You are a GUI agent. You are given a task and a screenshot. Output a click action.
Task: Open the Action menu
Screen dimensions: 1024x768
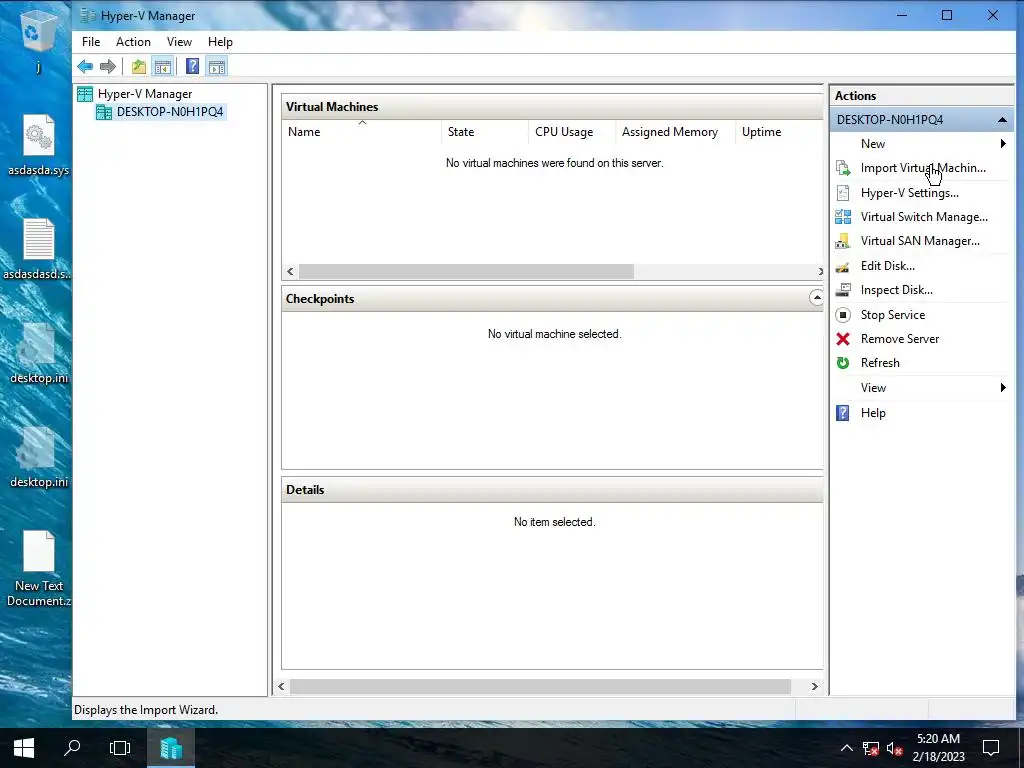[133, 42]
